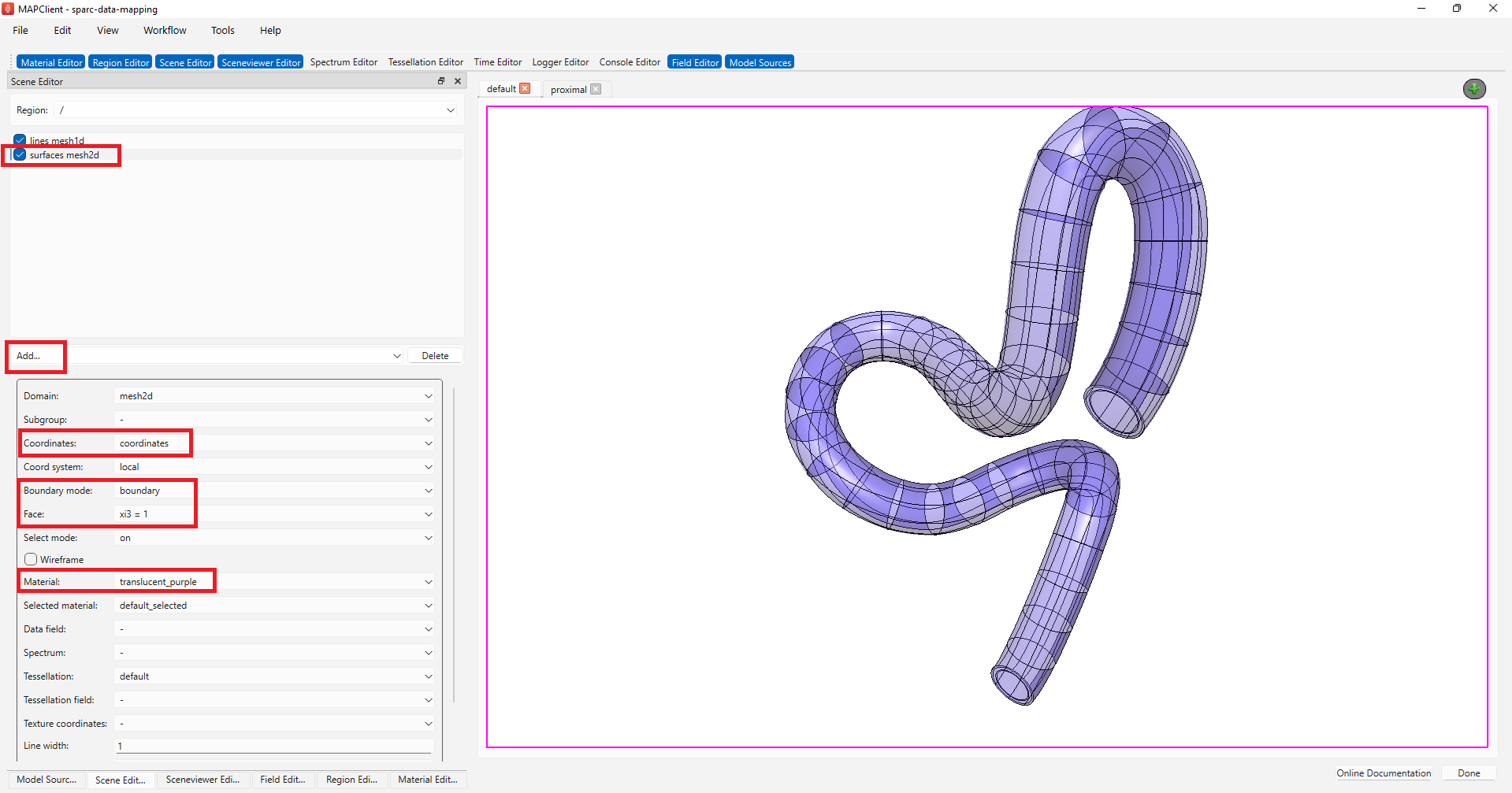Switch to the proximal view tab
Screen dimensions: 1512x793
pos(569,89)
